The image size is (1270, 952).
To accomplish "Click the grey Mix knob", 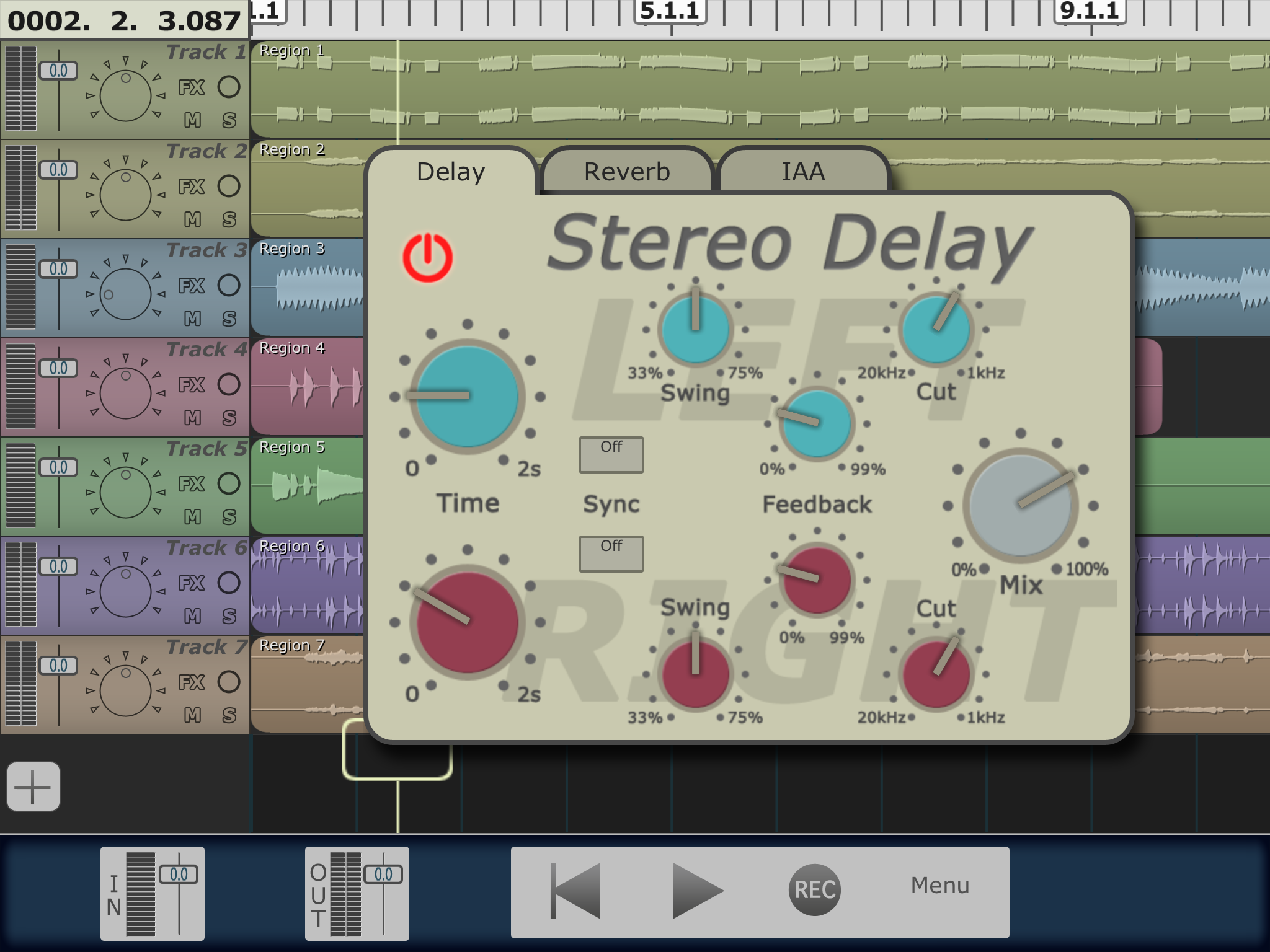I will coord(1021,505).
